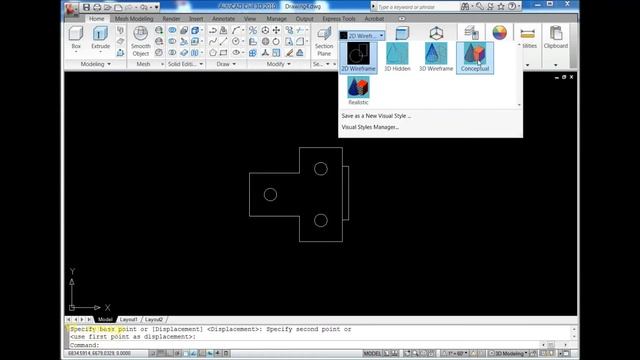Open the Output ribbon tab
640x360 pixels.
point(304,19)
